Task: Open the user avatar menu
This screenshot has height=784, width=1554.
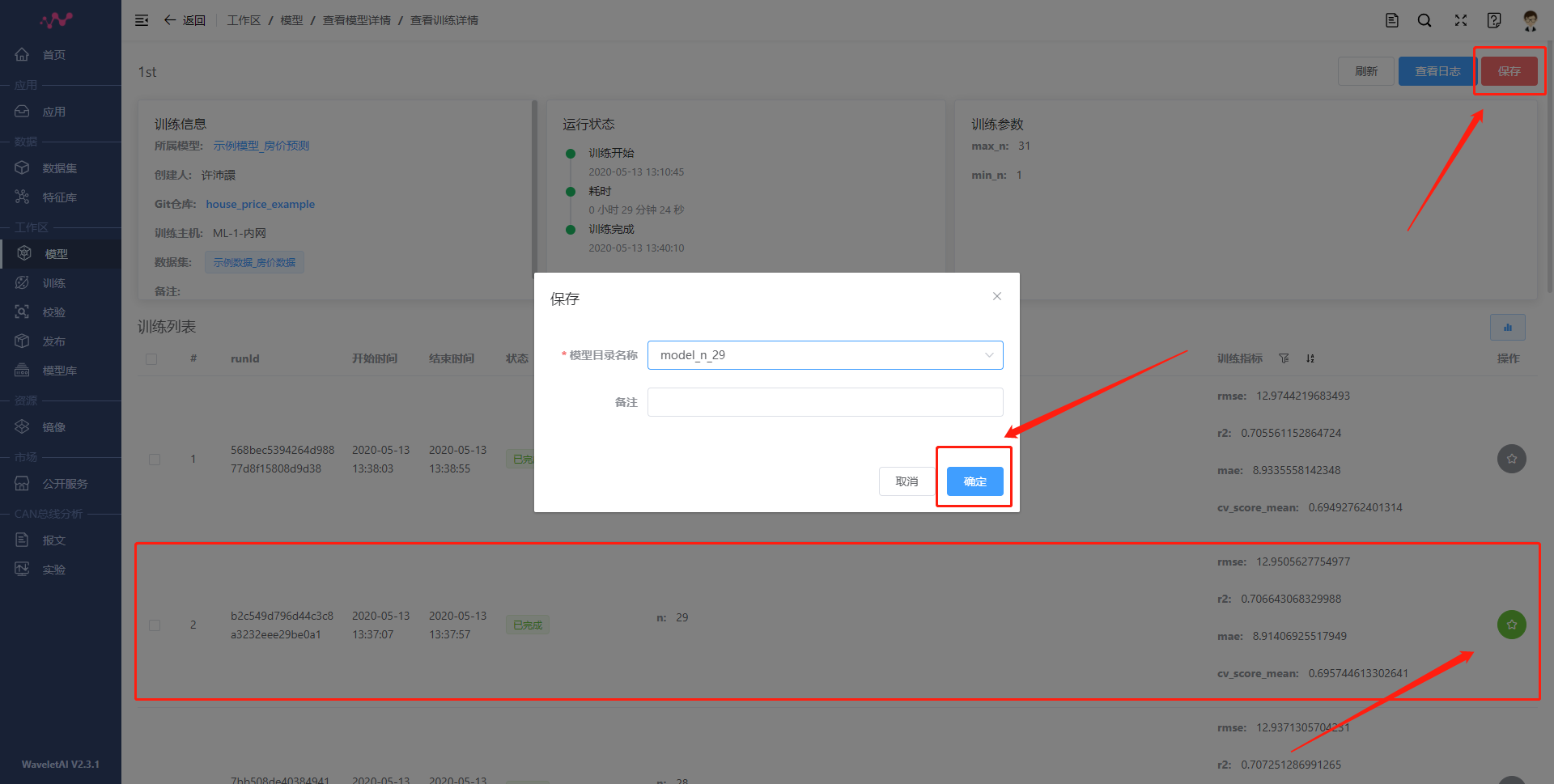Action: [1530, 20]
